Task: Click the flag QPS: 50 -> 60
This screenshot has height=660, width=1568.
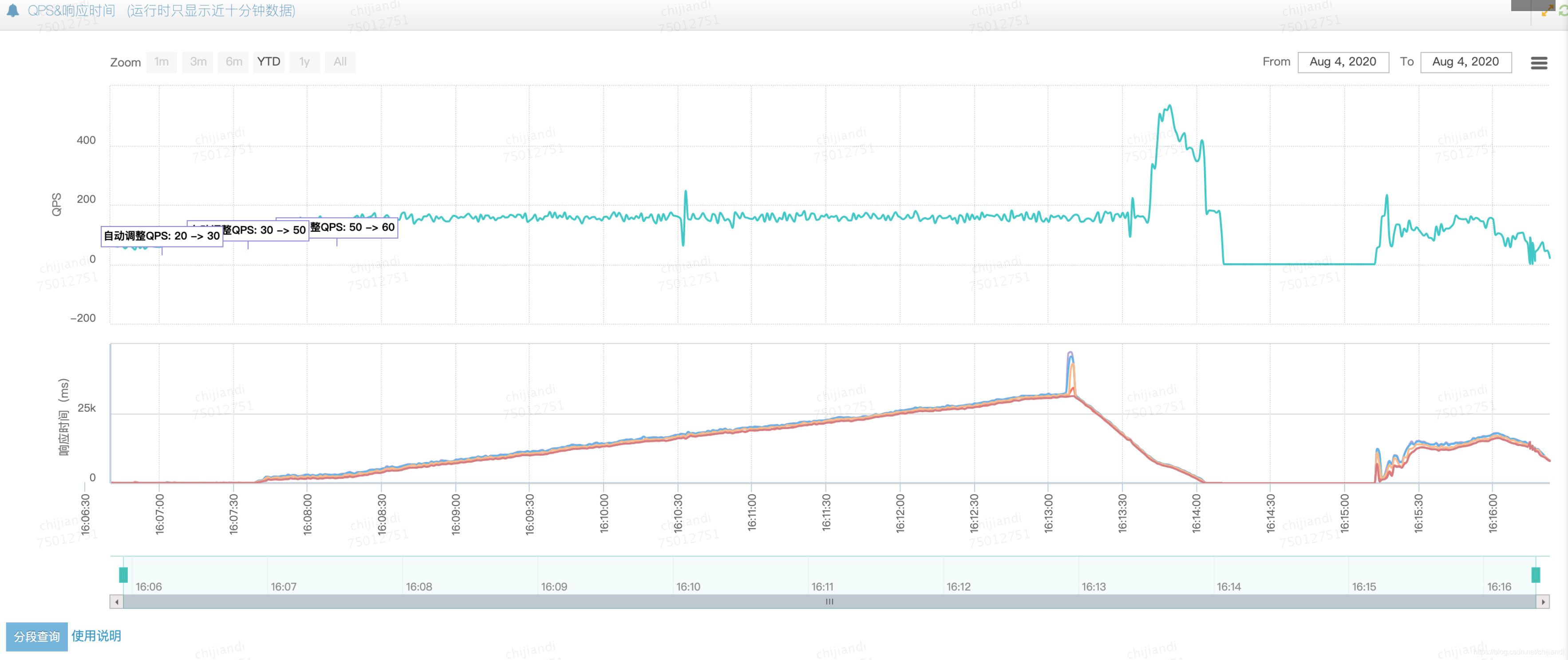Action: 336,227
